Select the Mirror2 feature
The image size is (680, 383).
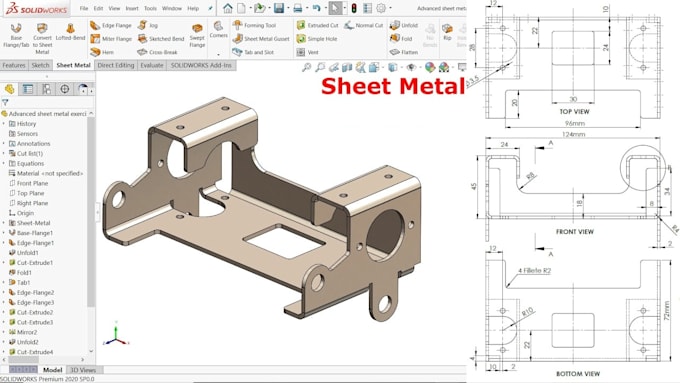pyautogui.click(x=23, y=332)
